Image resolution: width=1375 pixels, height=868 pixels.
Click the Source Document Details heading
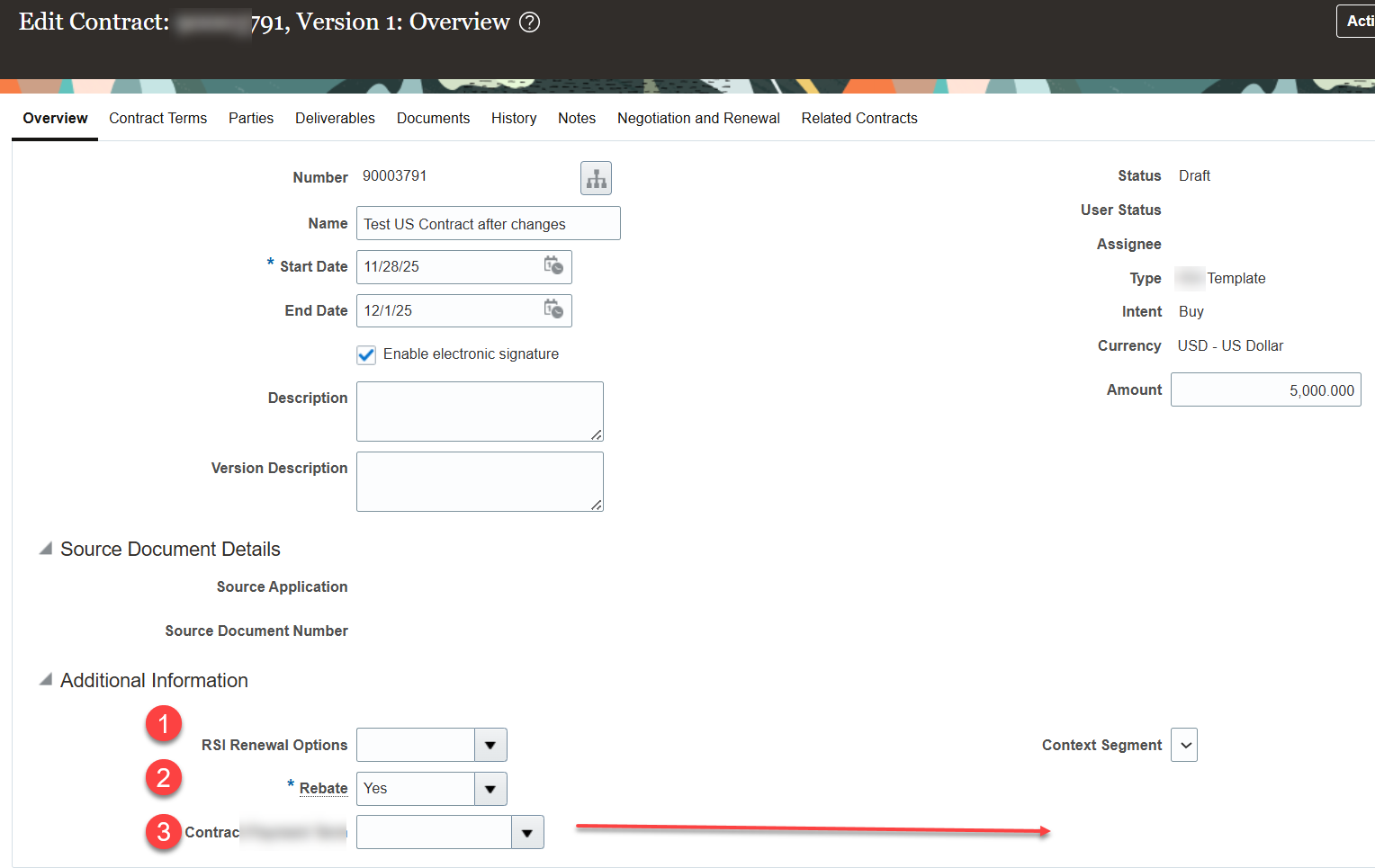click(170, 549)
